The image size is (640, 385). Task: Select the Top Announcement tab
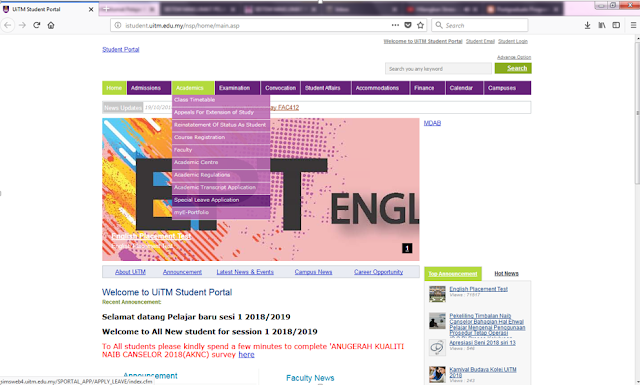(453, 274)
